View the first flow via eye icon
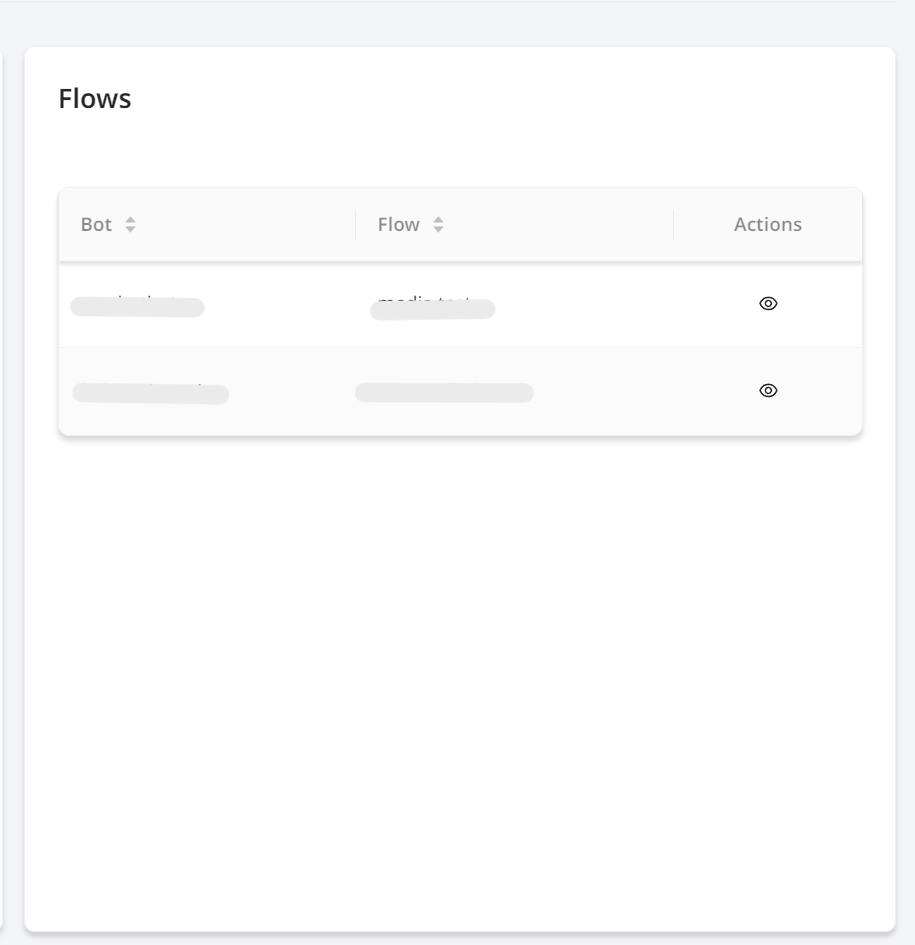Image resolution: width=915 pixels, height=945 pixels. (768, 303)
